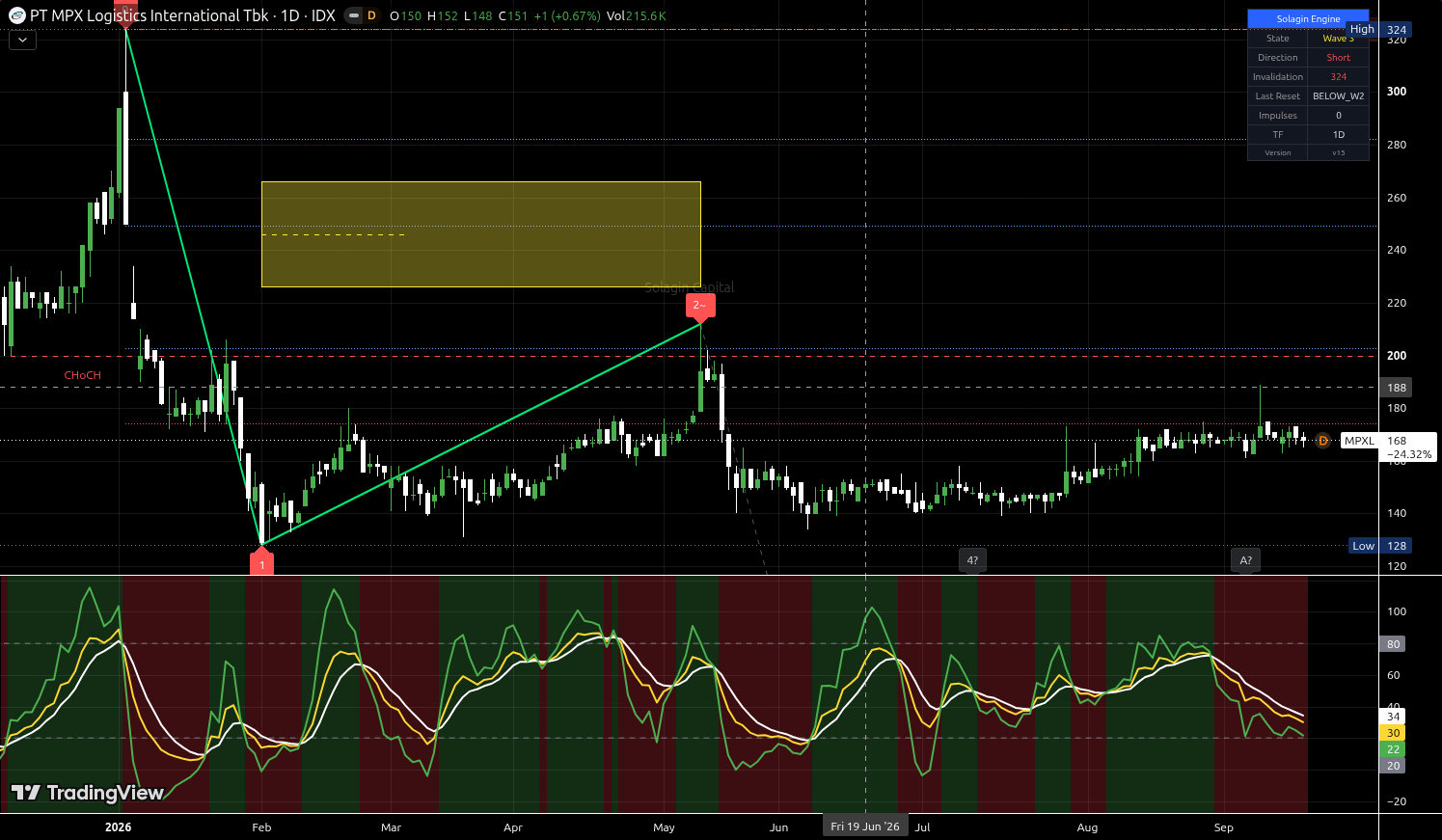
Task: Click the 2026 label on the time axis
Action: tap(118, 827)
